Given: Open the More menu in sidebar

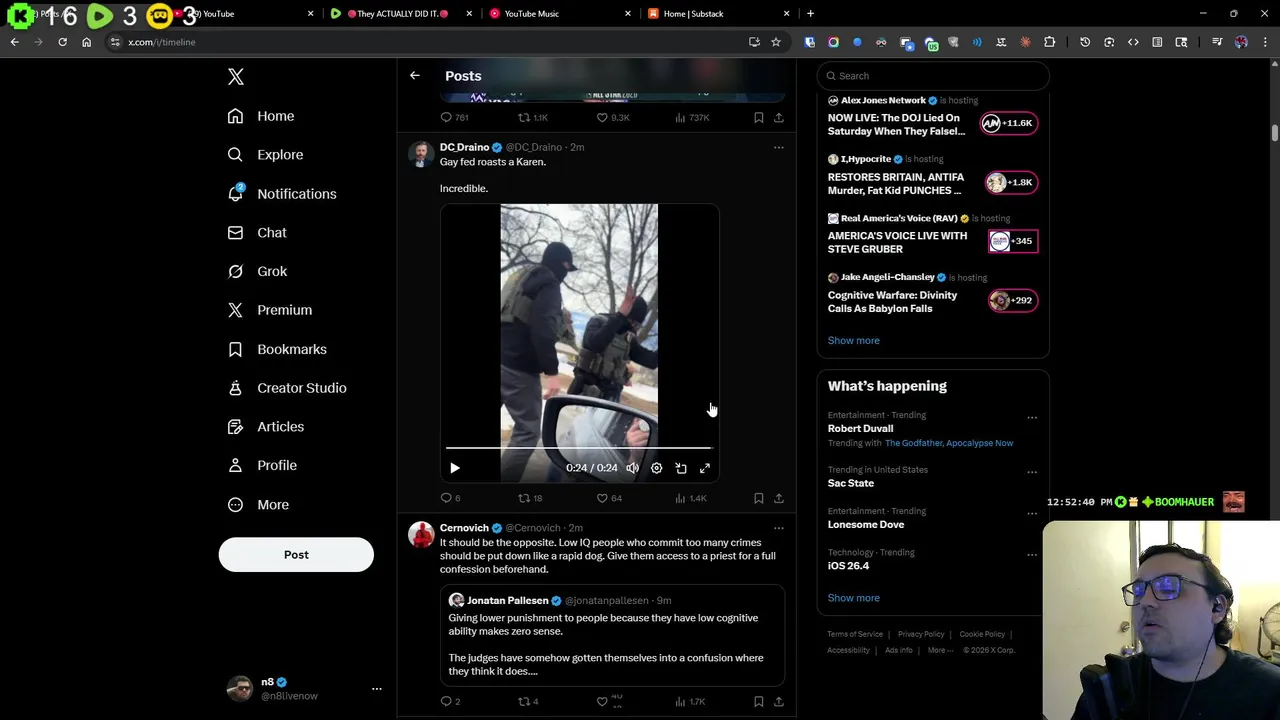Looking at the screenshot, I should click(258, 504).
